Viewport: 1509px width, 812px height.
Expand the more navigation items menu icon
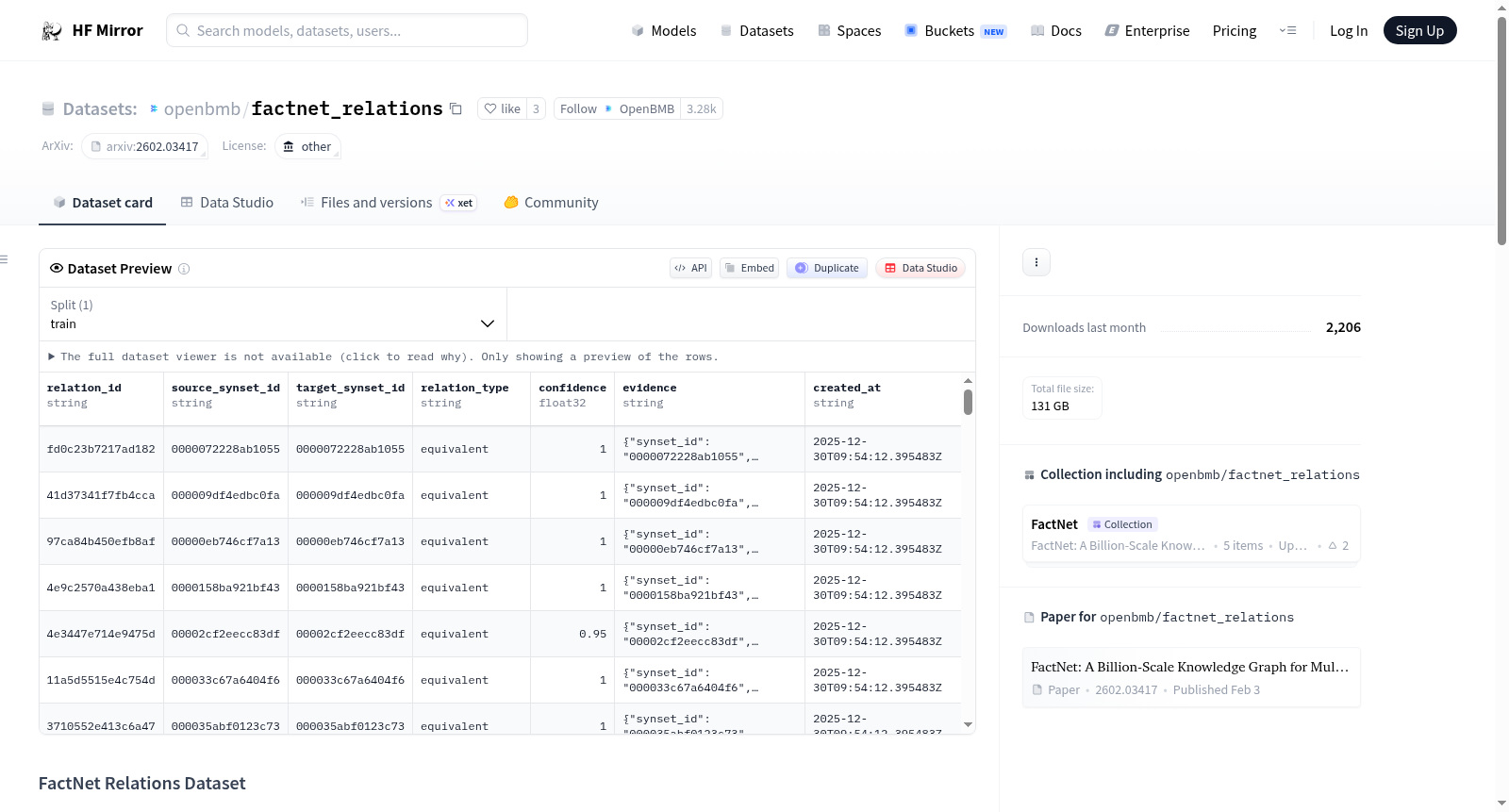point(1287,31)
